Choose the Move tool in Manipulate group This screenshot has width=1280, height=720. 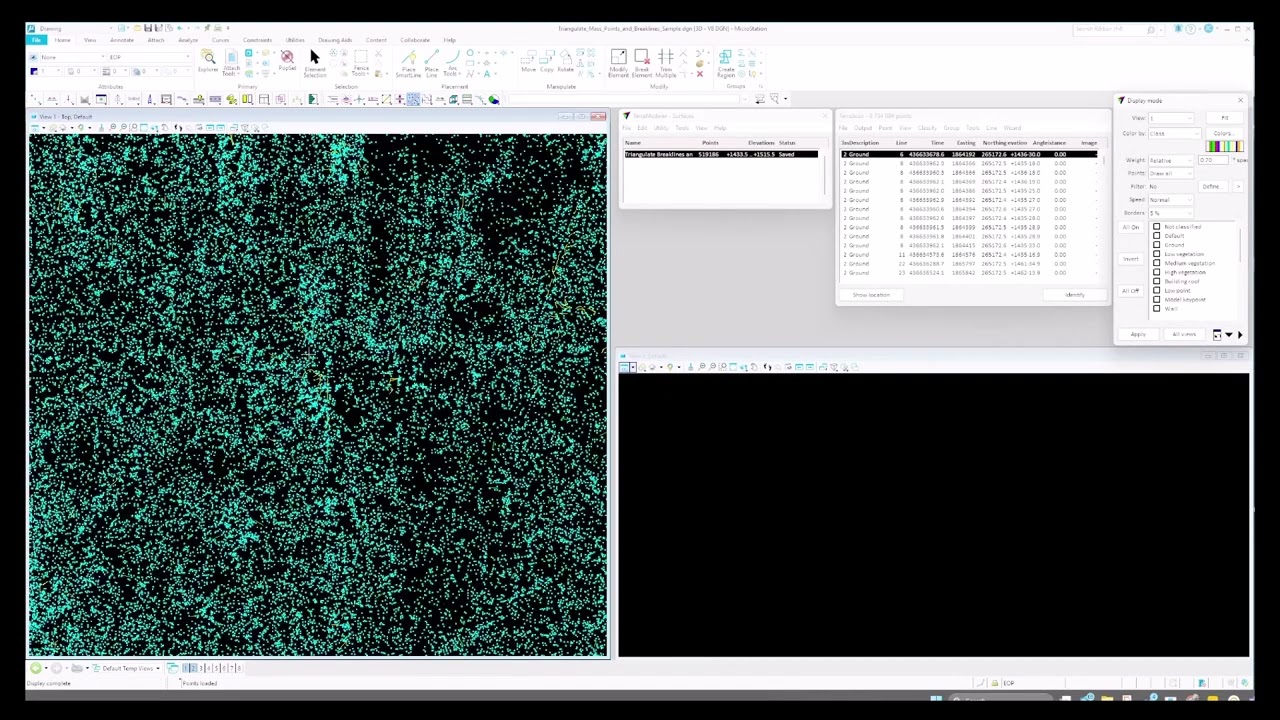(528, 62)
